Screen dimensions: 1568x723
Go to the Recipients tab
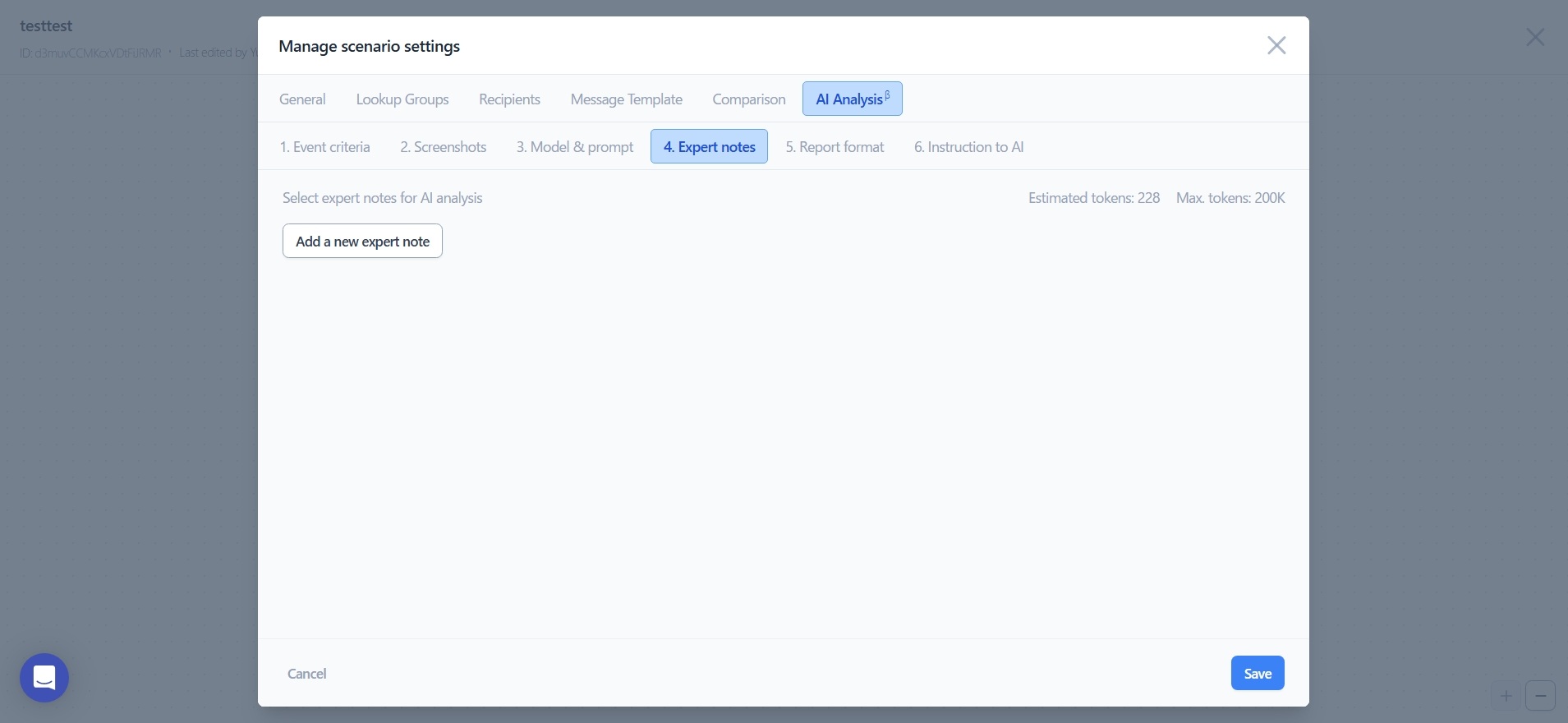point(509,99)
